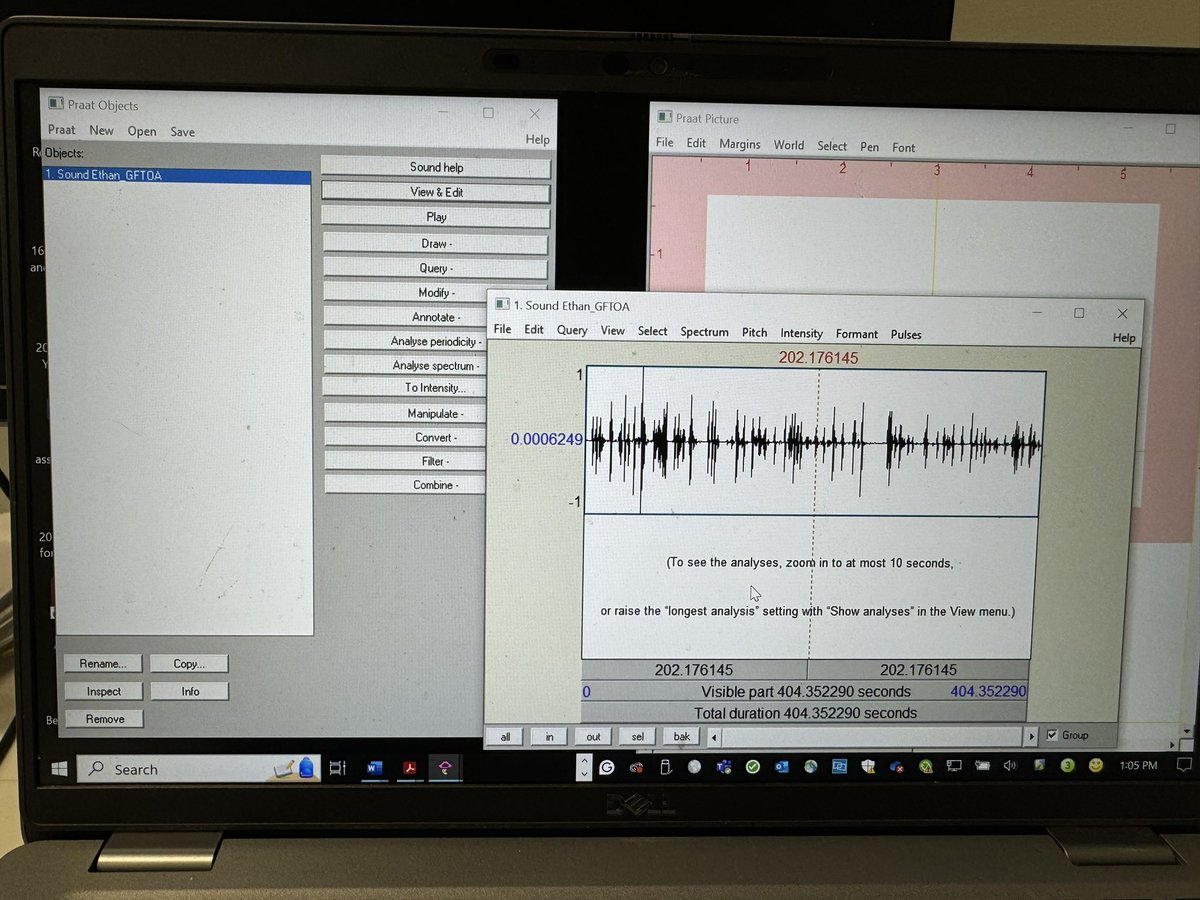Click the Sound help button
This screenshot has width=1200, height=900.
(x=436, y=167)
